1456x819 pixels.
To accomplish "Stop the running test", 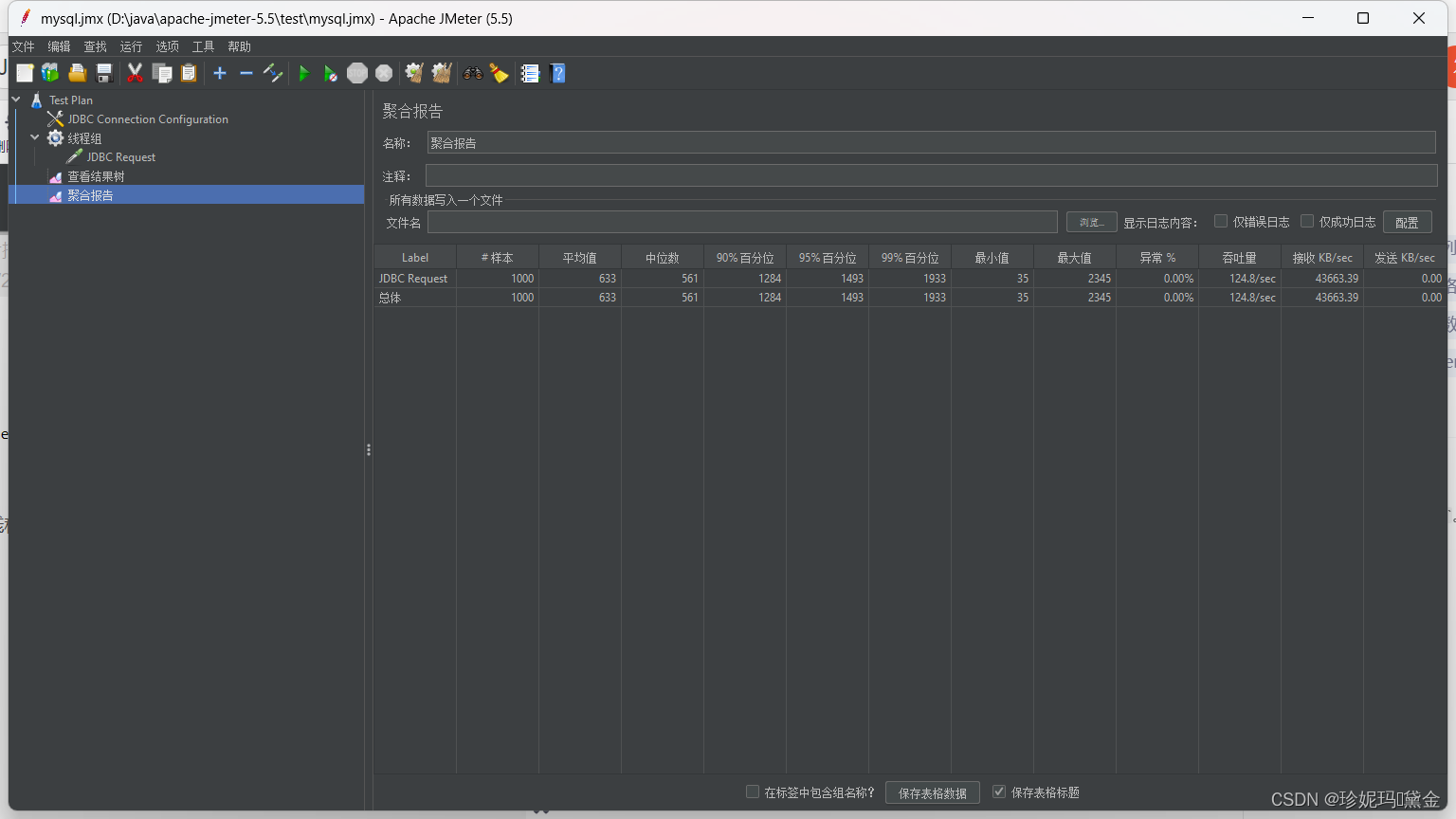I will 357,73.
